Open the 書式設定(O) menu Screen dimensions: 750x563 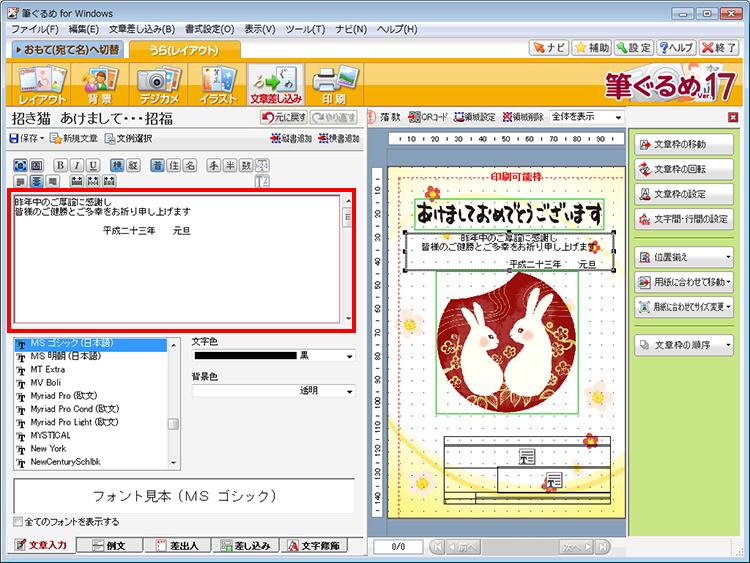[x=210, y=29]
